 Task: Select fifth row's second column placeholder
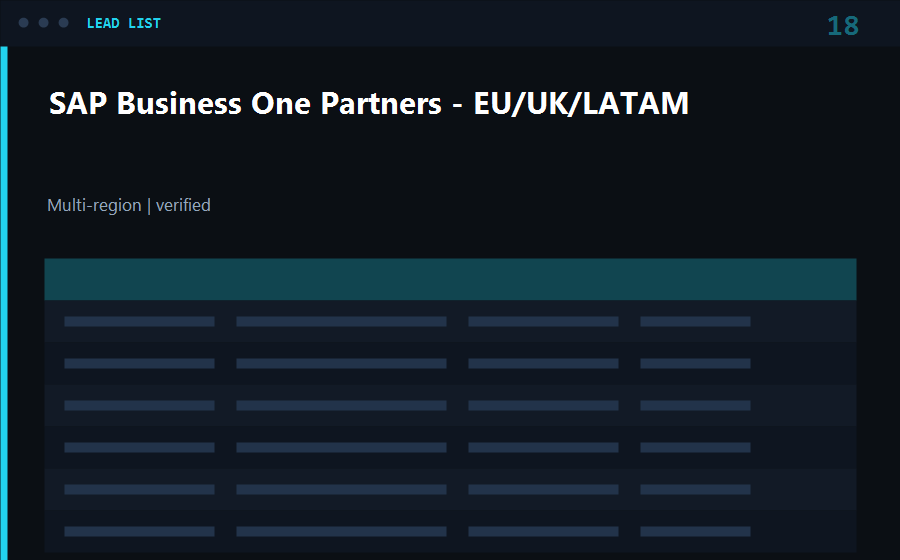(x=342, y=489)
